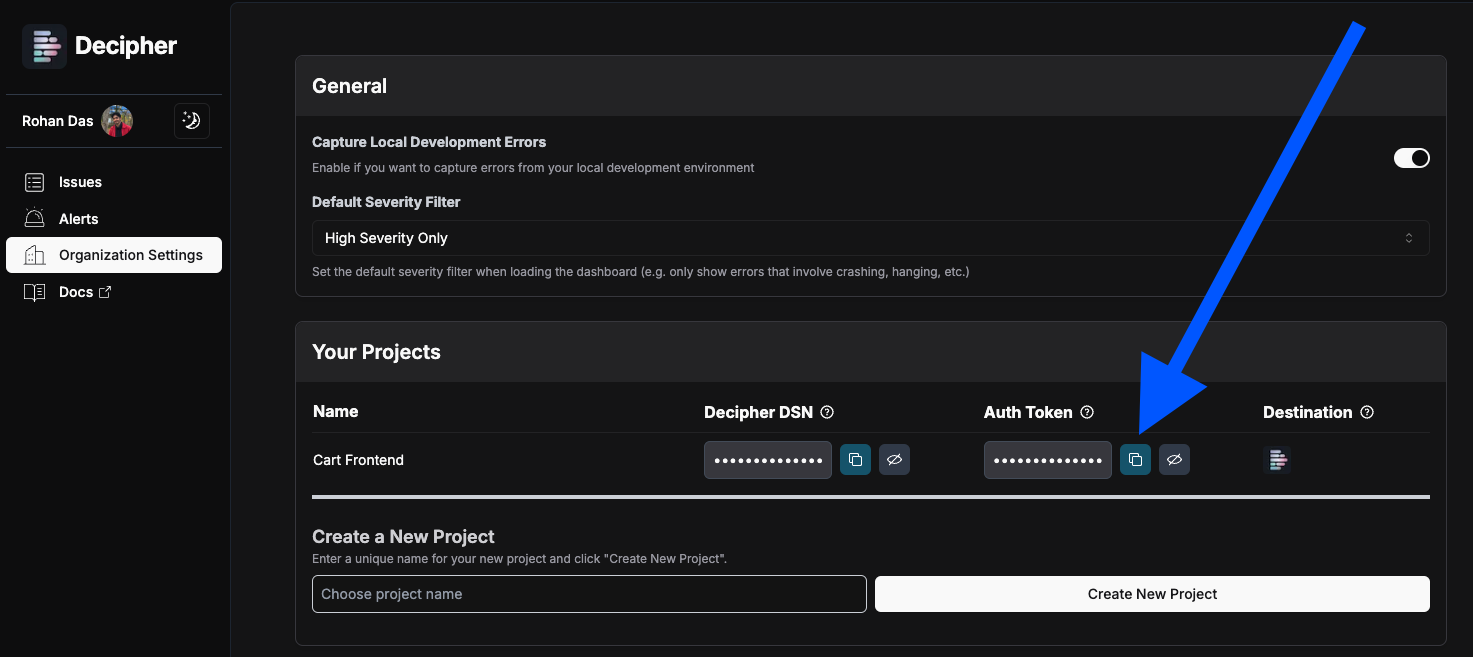
Task: Click Decipher DSN help icon
Action: coord(827,413)
